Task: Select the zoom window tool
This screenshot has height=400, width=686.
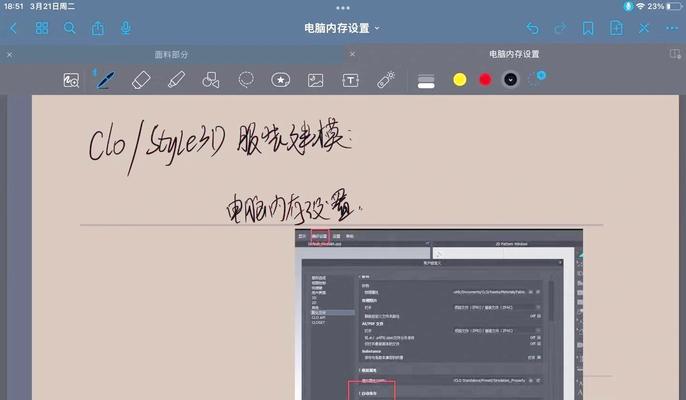Action: point(71,80)
